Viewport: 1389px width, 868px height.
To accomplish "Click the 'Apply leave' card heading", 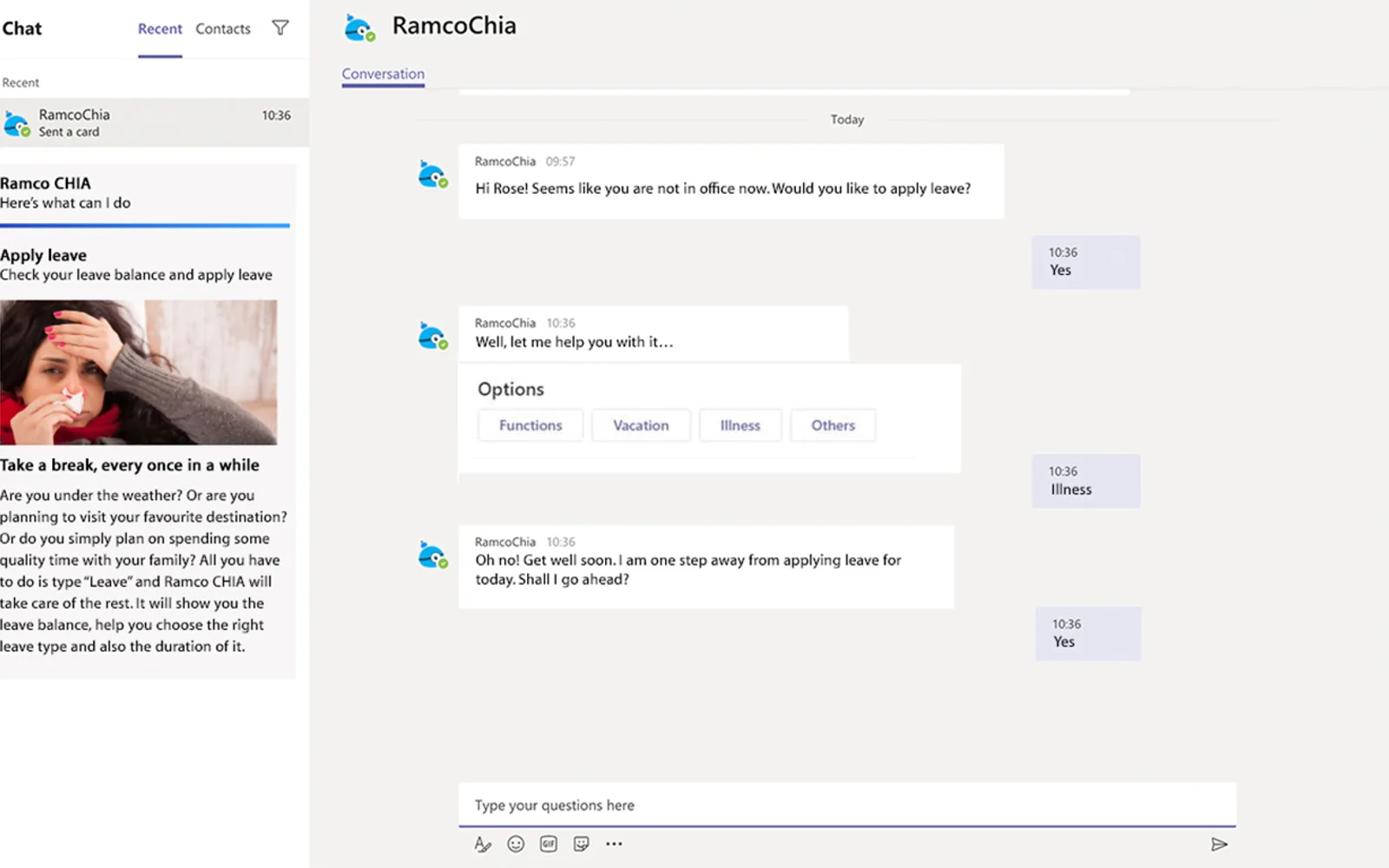I will point(43,255).
